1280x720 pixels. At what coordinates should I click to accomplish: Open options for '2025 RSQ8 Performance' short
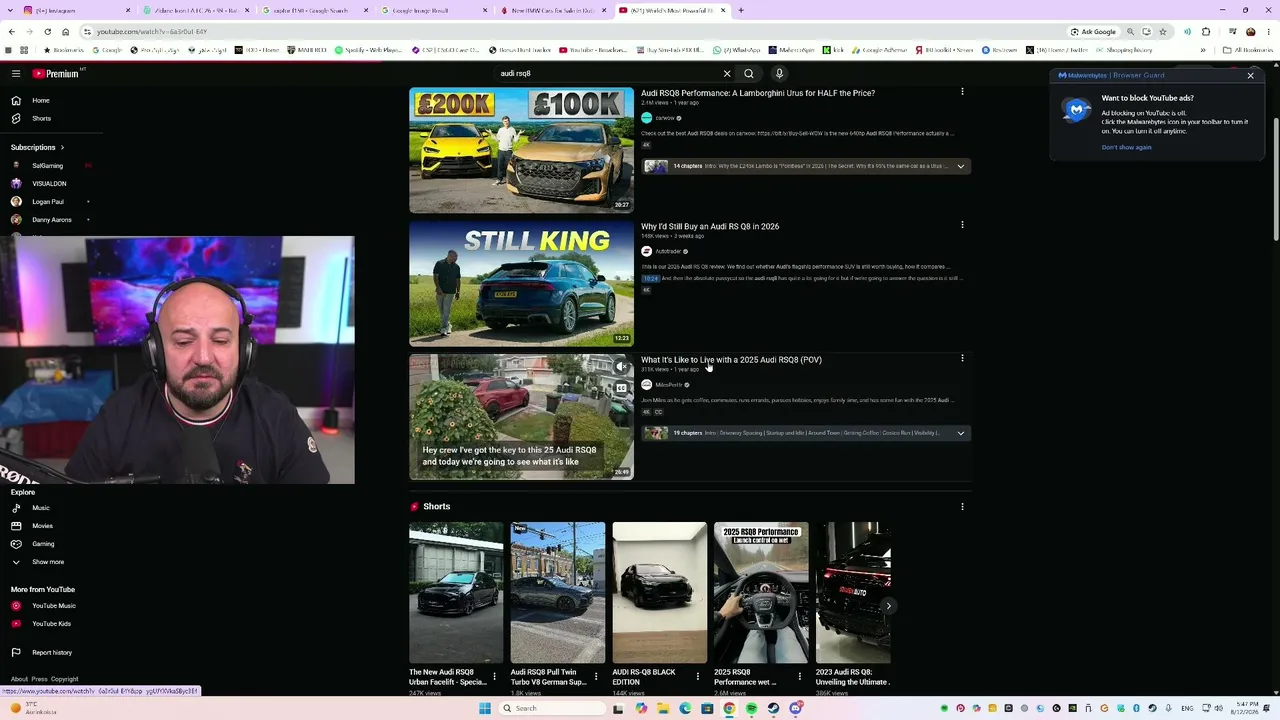[x=799, y=677]
